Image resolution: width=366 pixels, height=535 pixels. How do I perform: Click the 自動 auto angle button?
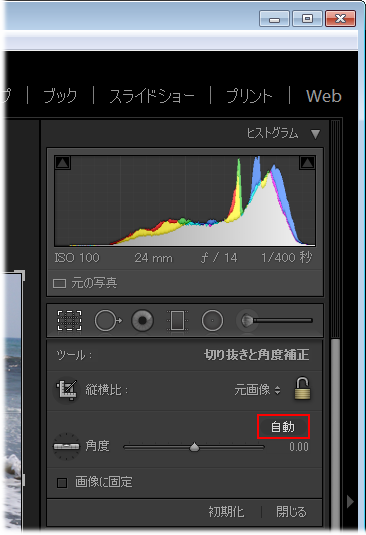pos(283,426)
